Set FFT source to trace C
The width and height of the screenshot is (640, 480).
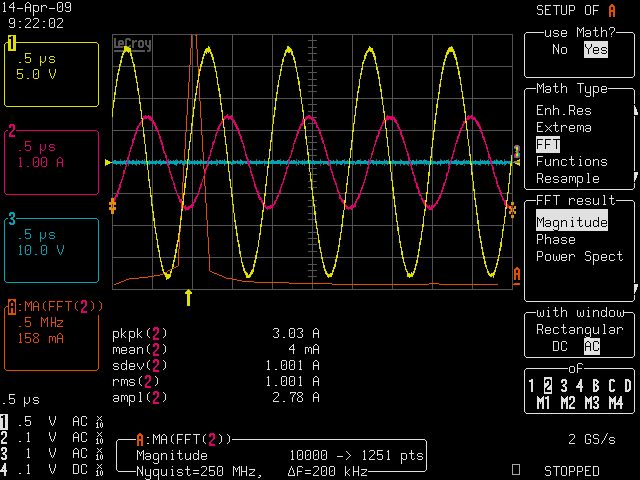click(611, 386)
